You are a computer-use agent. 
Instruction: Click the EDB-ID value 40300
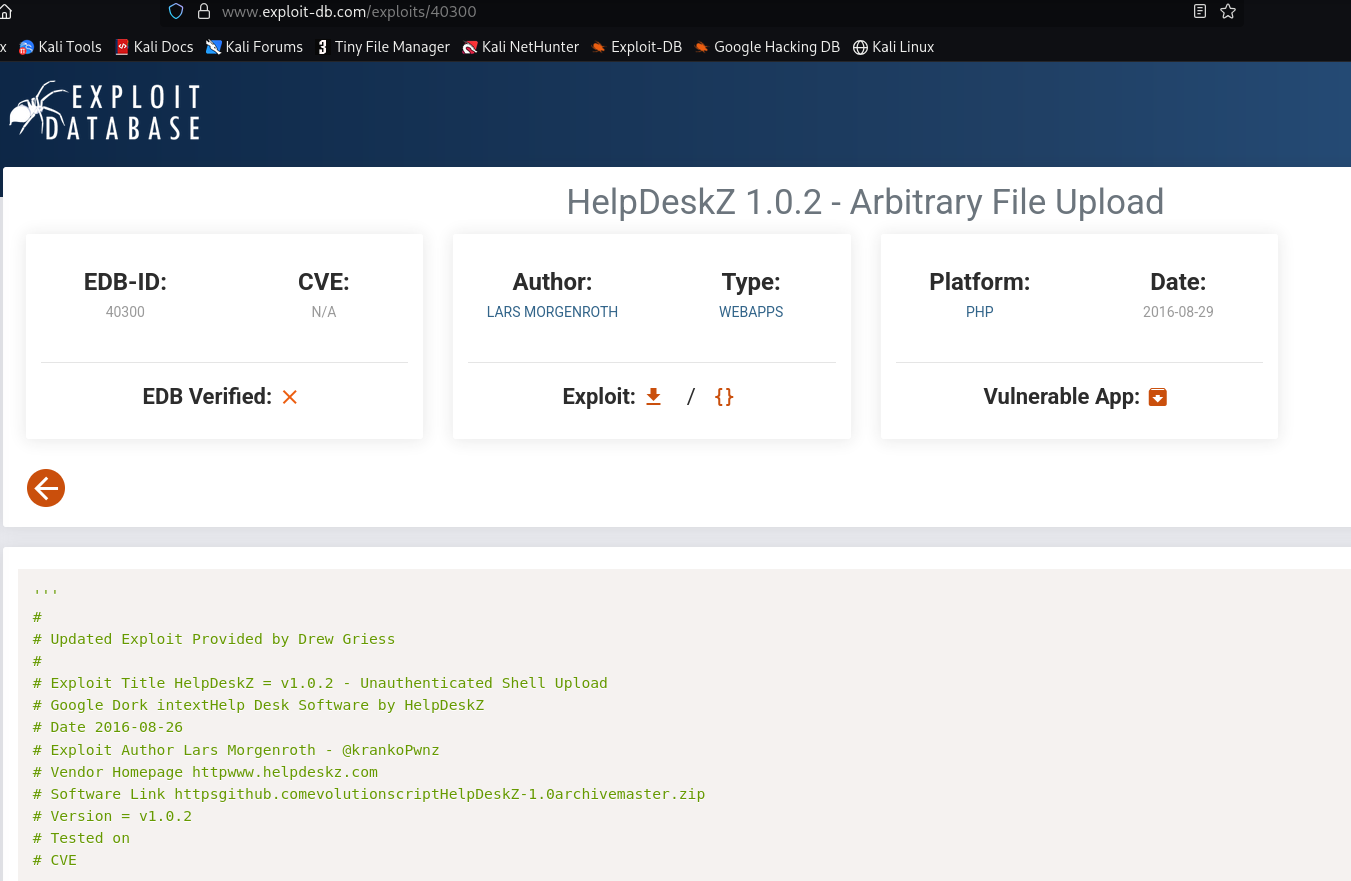pyautogui.click(x=125, y=312)
